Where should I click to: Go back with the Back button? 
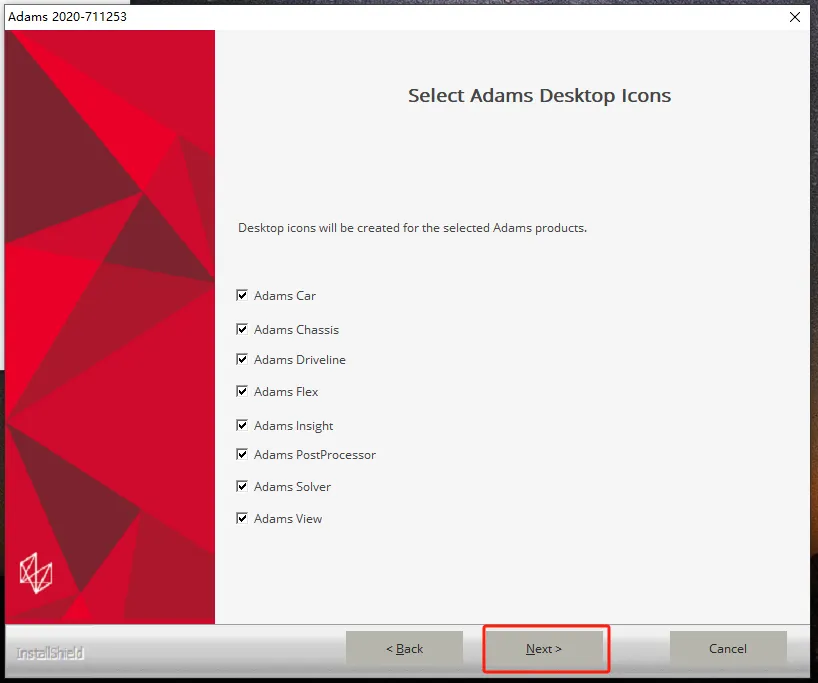point(404,649)
